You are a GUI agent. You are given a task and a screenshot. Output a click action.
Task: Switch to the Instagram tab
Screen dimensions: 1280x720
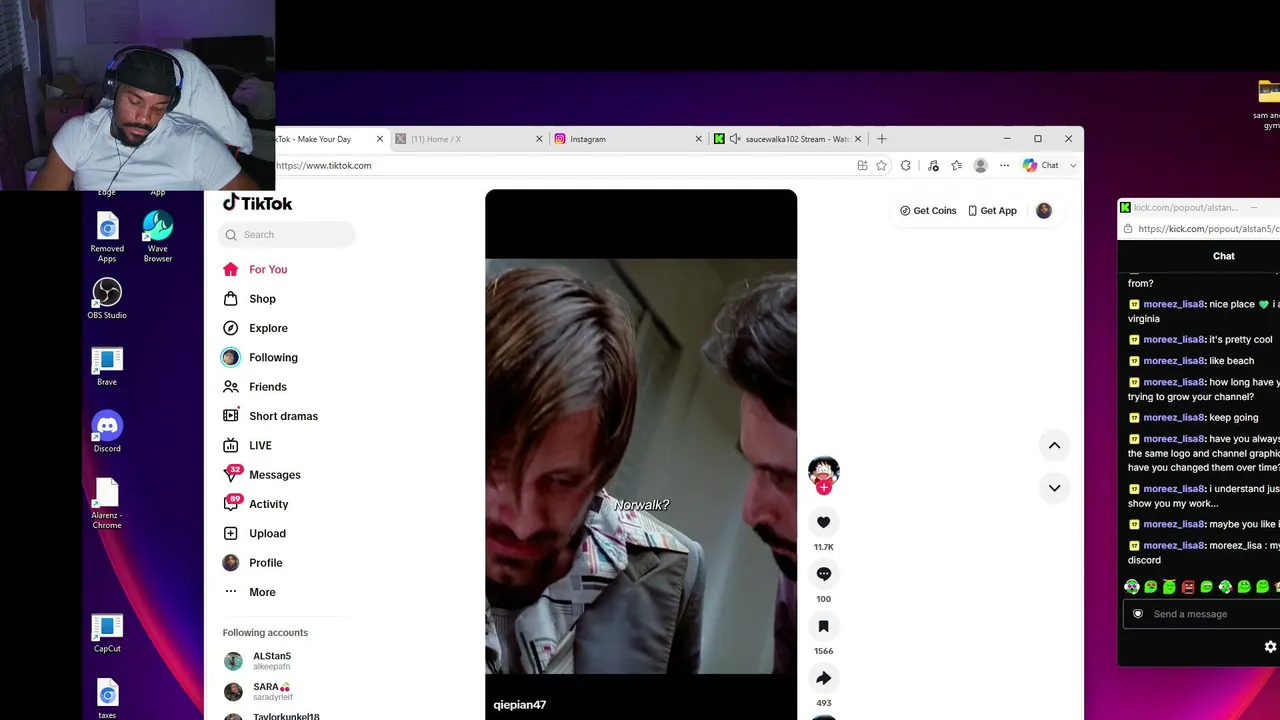click(x=627, y=139)
